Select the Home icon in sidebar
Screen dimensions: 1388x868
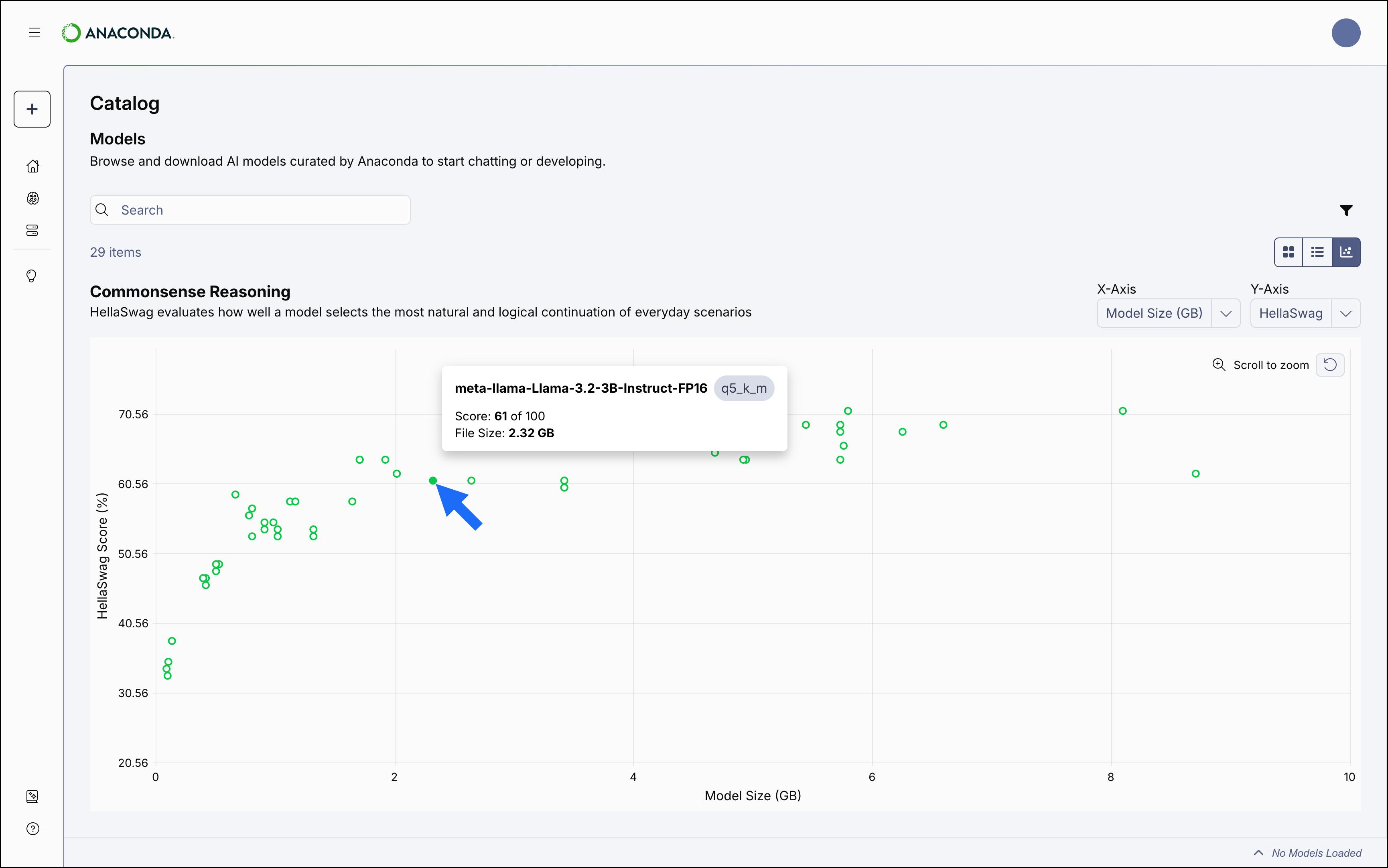click(x=33, y=166)
